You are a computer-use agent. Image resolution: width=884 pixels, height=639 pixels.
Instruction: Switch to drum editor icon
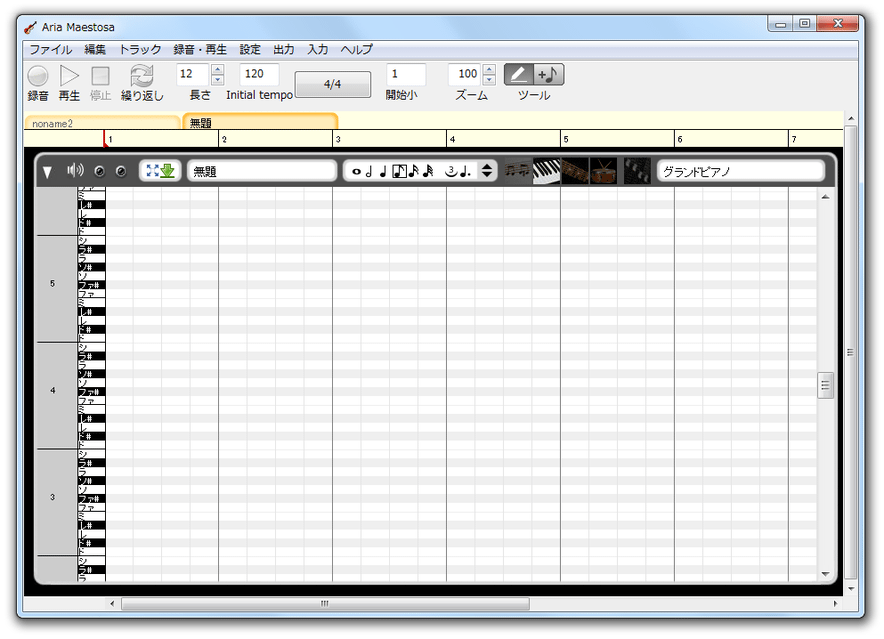click(x=603, y=171)
